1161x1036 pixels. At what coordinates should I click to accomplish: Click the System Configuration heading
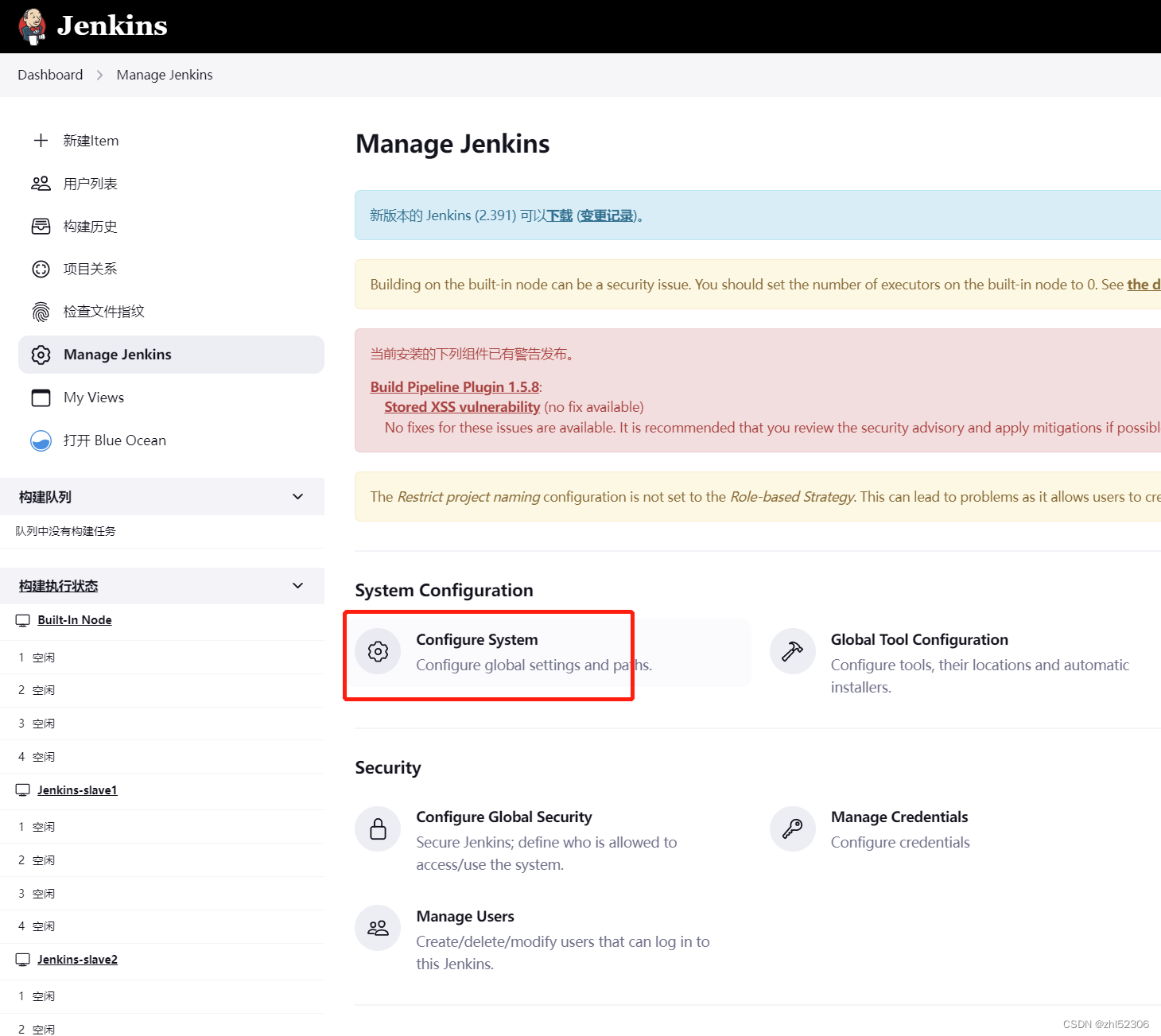[444, 591]
